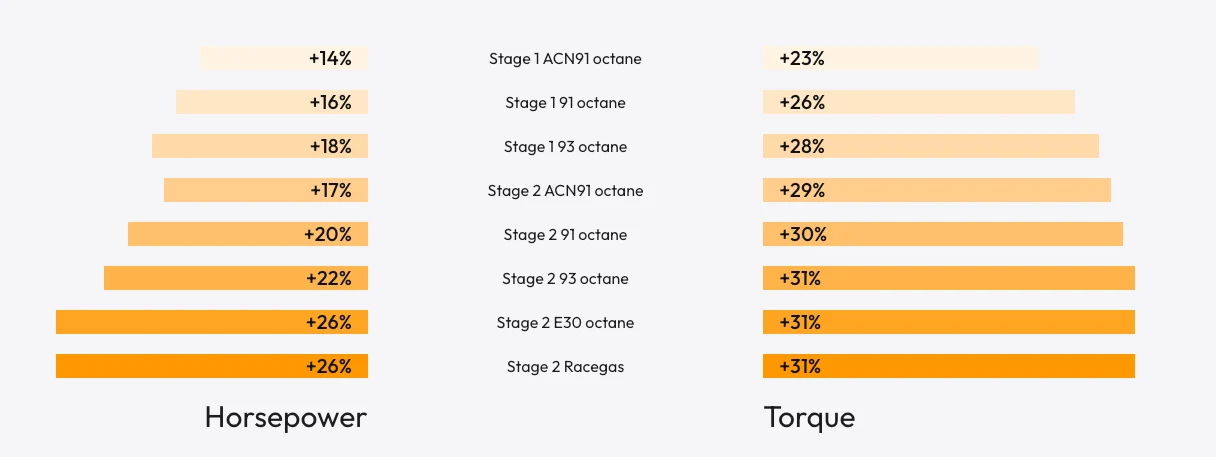Click the Stage 1 93 octane label
Viewport: 1216px width, 457px height.
pos(565,147)
